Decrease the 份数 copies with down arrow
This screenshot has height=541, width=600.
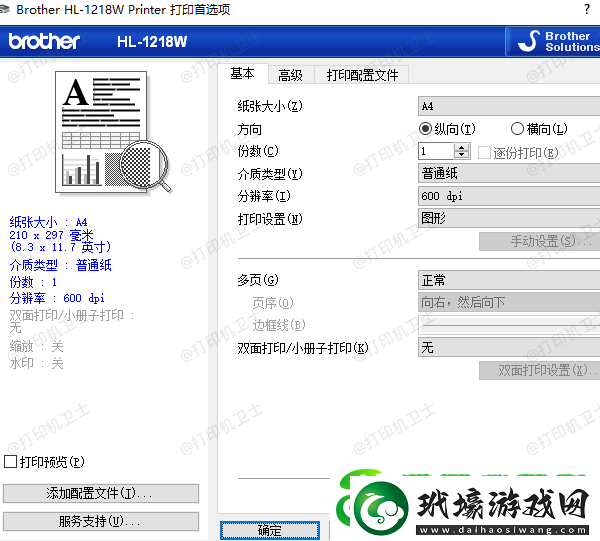click(462, 155)
